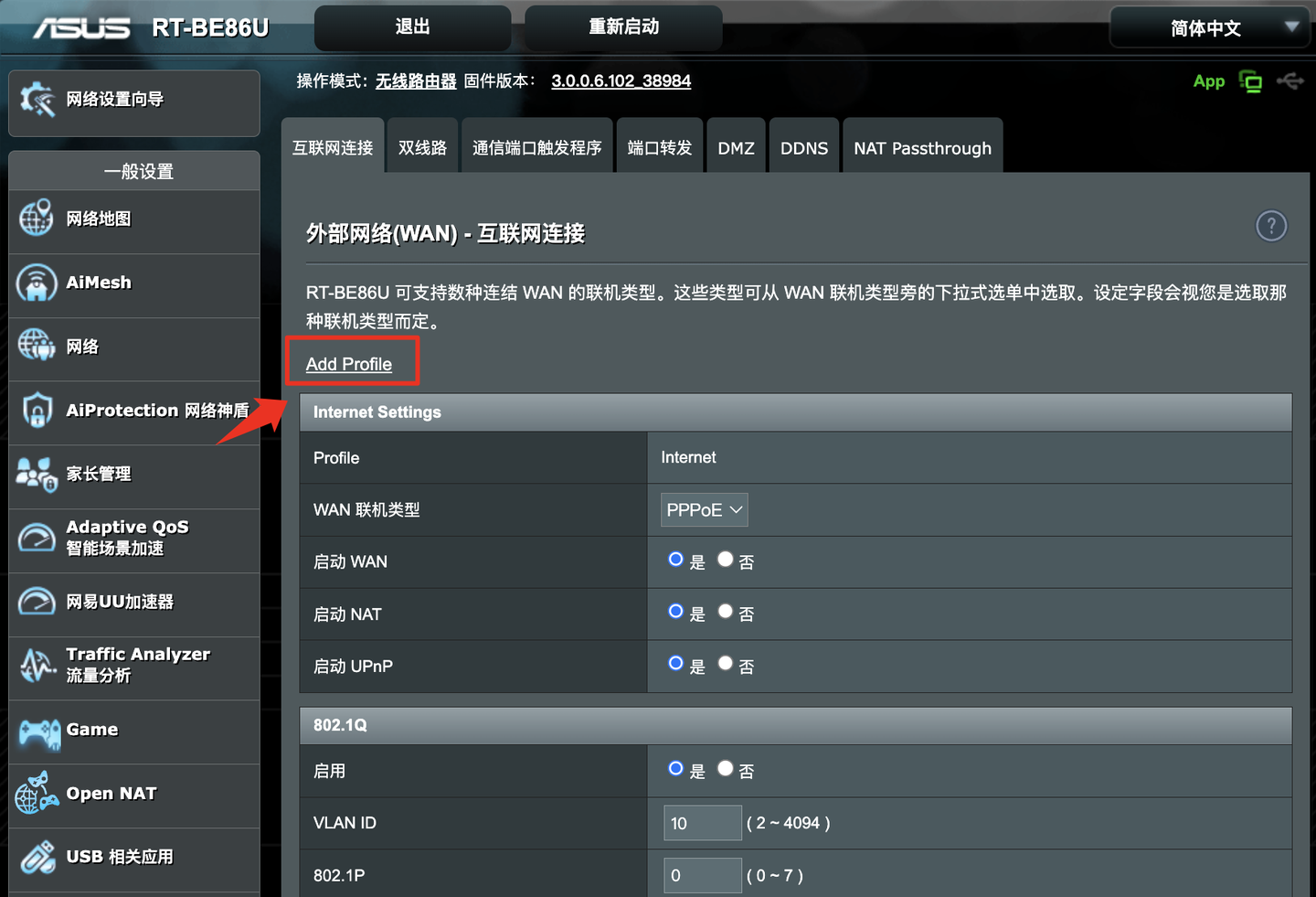
Task: Open the 简体中文 language dropdown
Action: point(1210,27)
